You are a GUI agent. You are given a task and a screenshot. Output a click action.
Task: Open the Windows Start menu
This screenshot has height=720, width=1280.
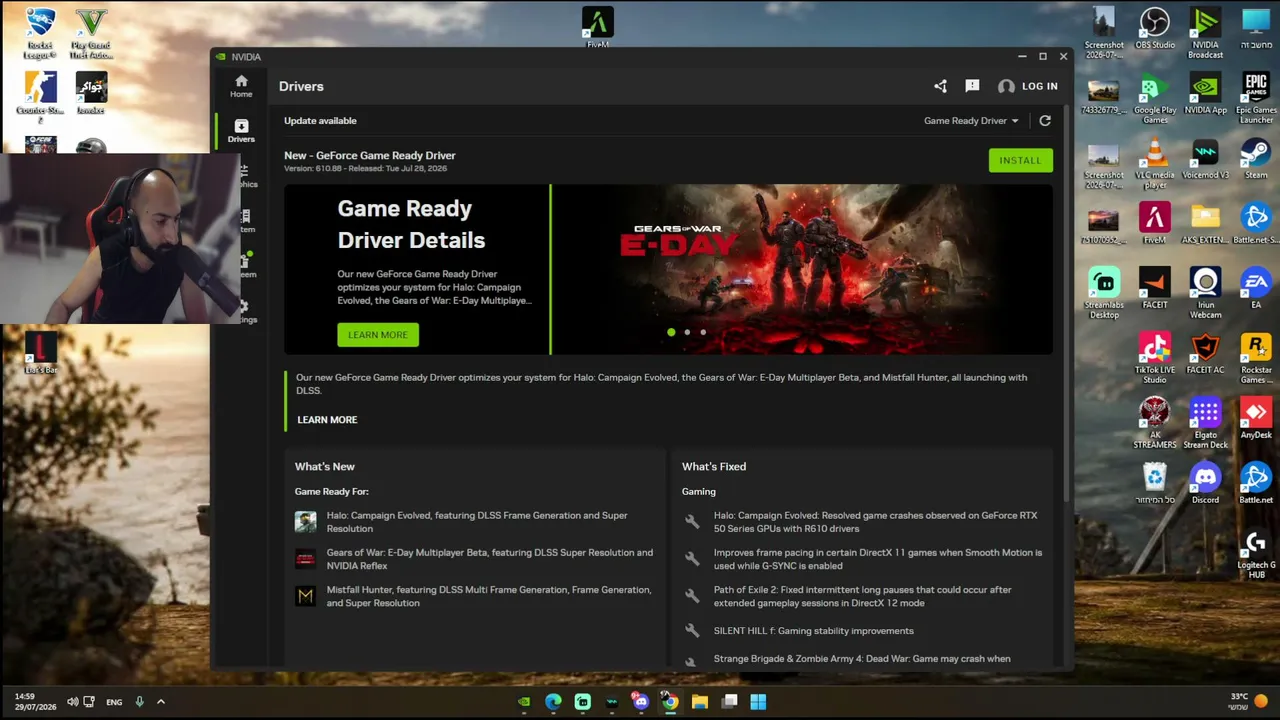pos(758,702)
